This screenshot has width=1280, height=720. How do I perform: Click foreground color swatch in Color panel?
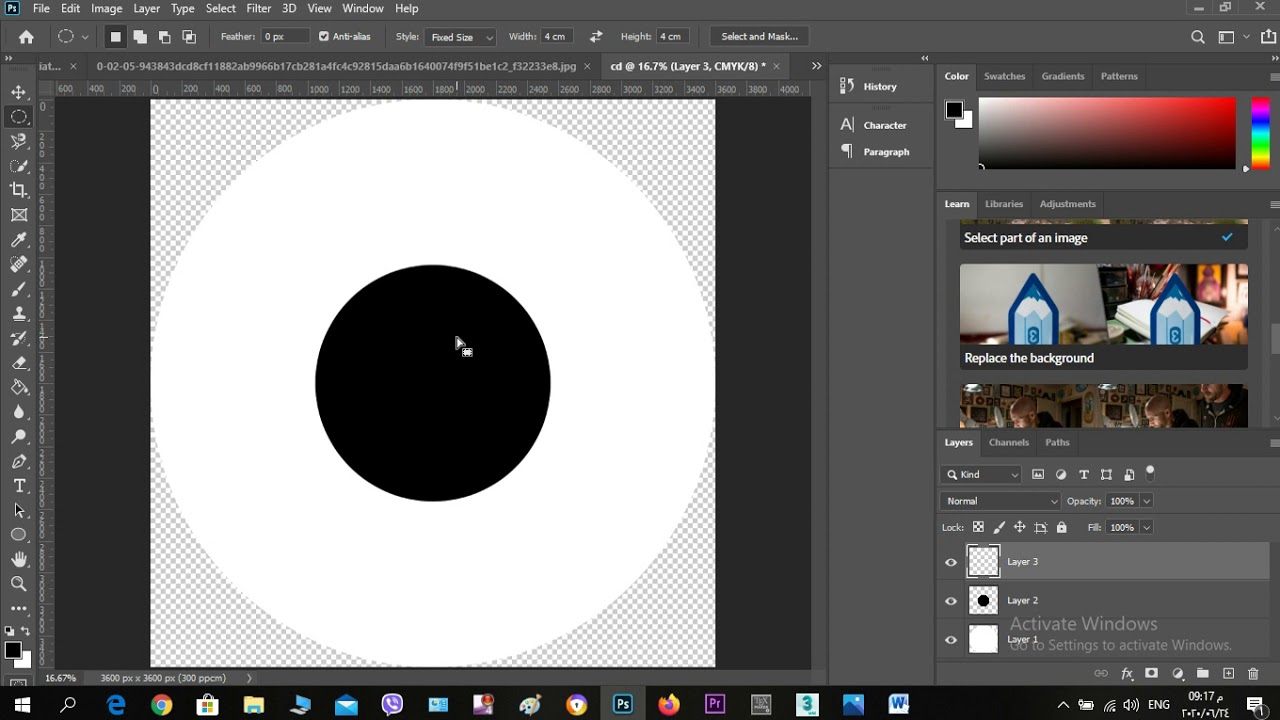[954, 110]
